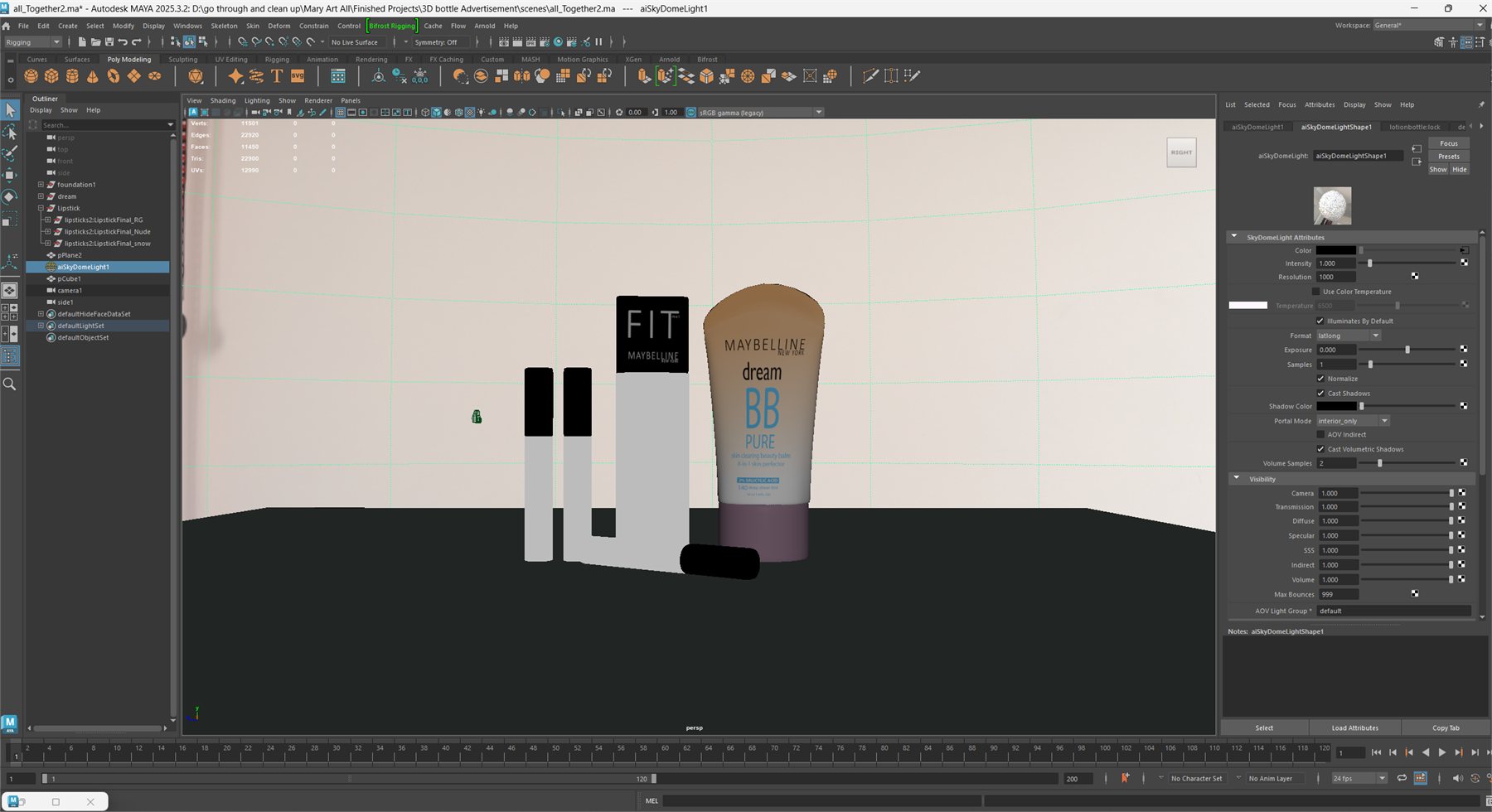
Task: Open the viewport Lighting menu
Action: 257,100
